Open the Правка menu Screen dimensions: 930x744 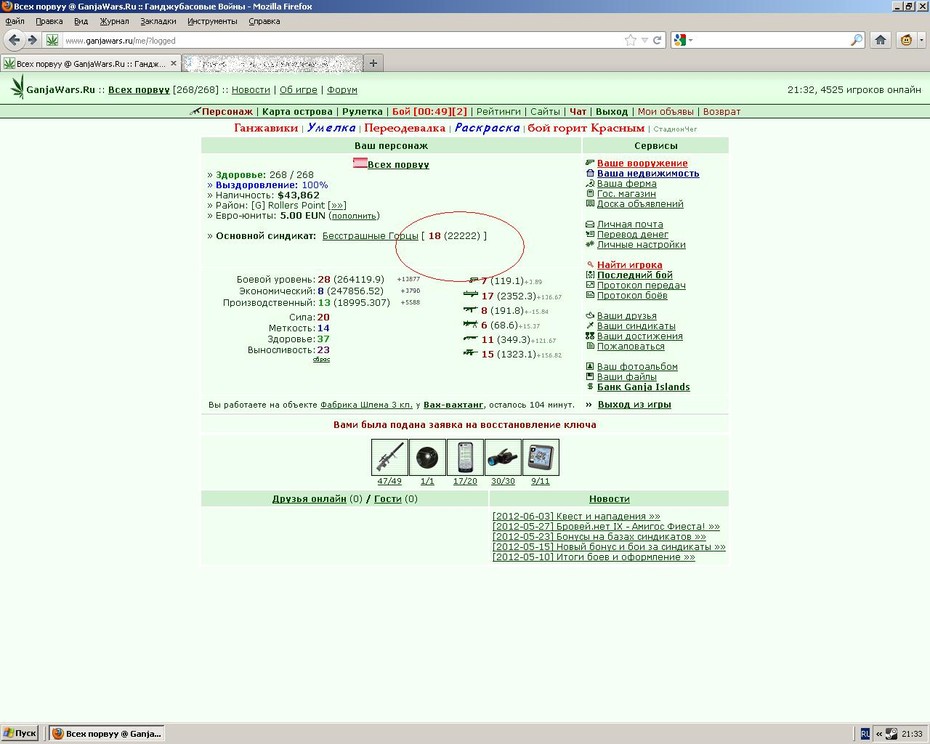pos(49,21)
